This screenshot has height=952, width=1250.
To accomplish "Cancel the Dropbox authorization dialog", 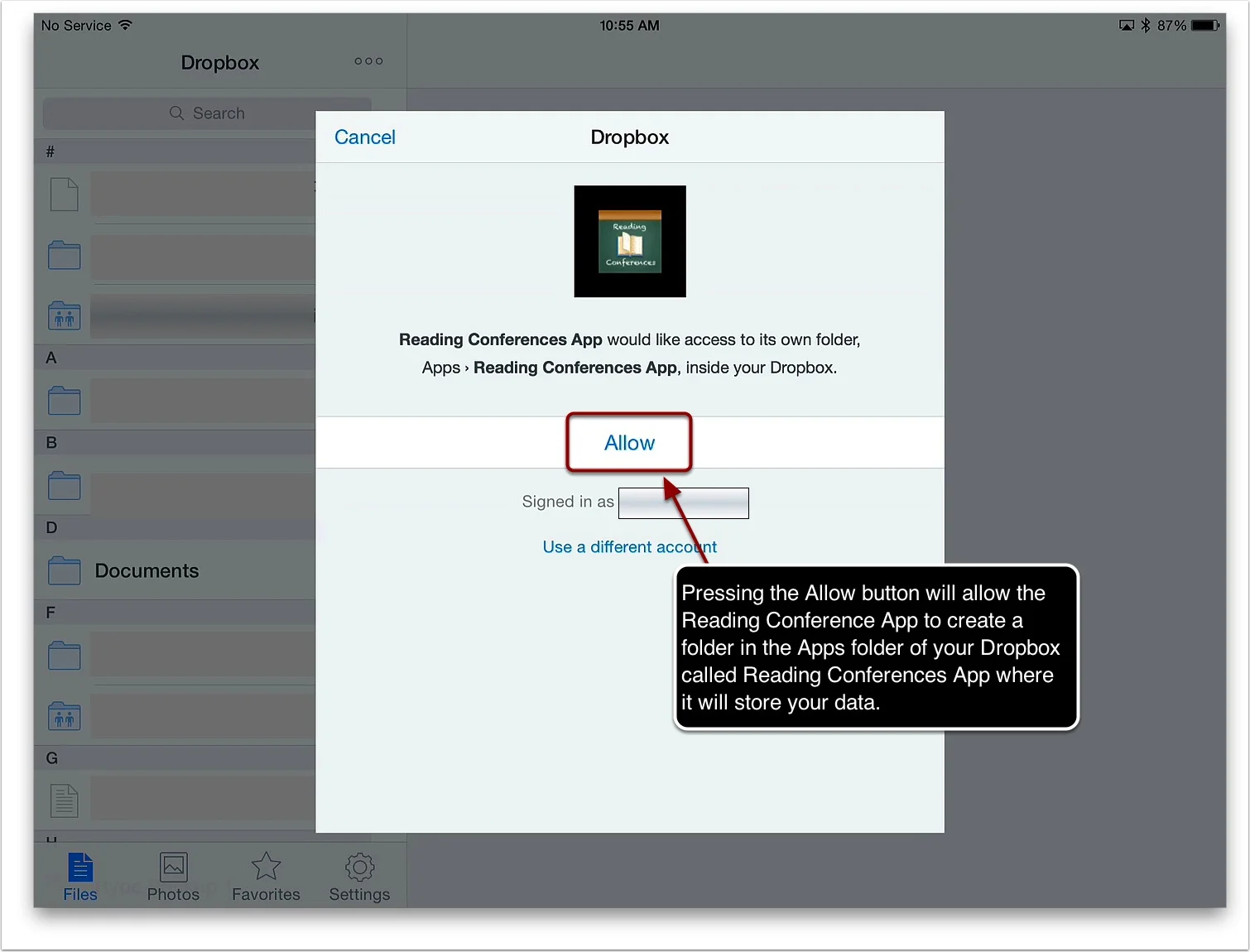I will 364,137.
